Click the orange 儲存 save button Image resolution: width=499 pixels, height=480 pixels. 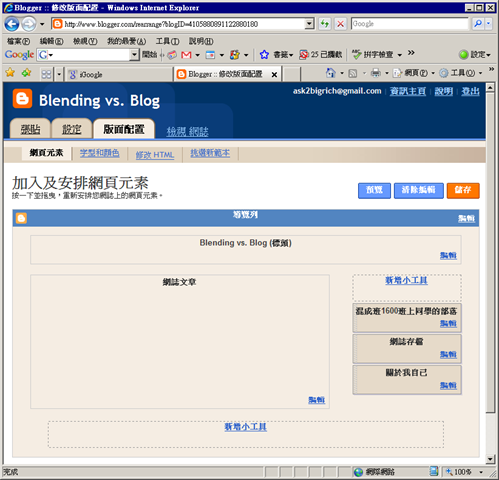point(463,190)
